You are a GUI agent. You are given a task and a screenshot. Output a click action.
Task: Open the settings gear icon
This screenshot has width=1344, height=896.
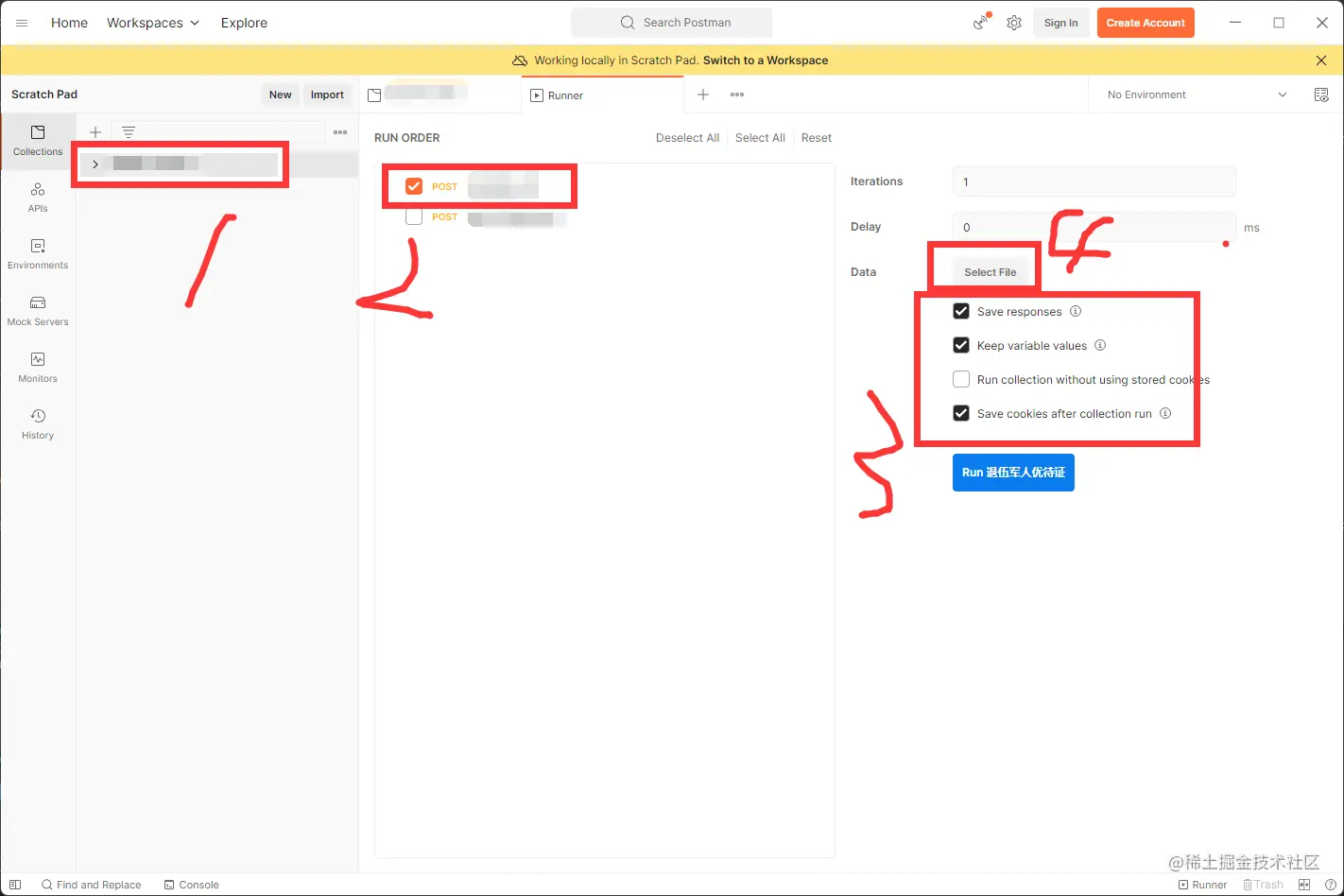click(x=1014, y=23)
